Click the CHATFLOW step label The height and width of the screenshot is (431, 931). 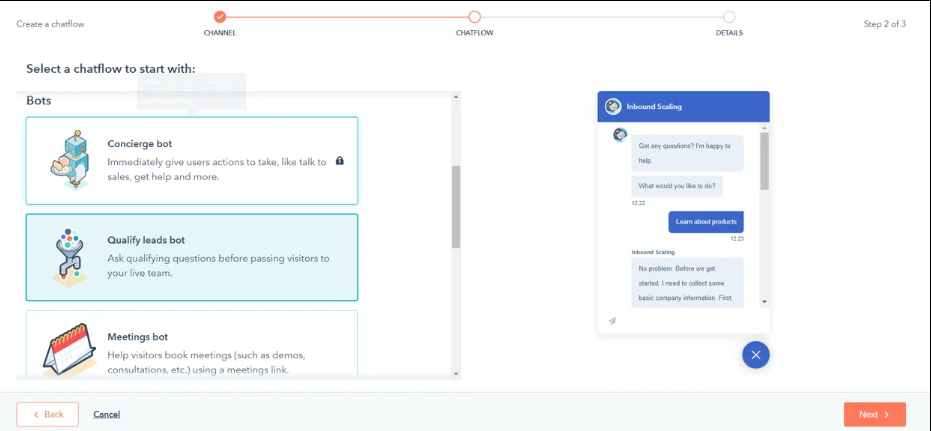[x=474, y=33]
